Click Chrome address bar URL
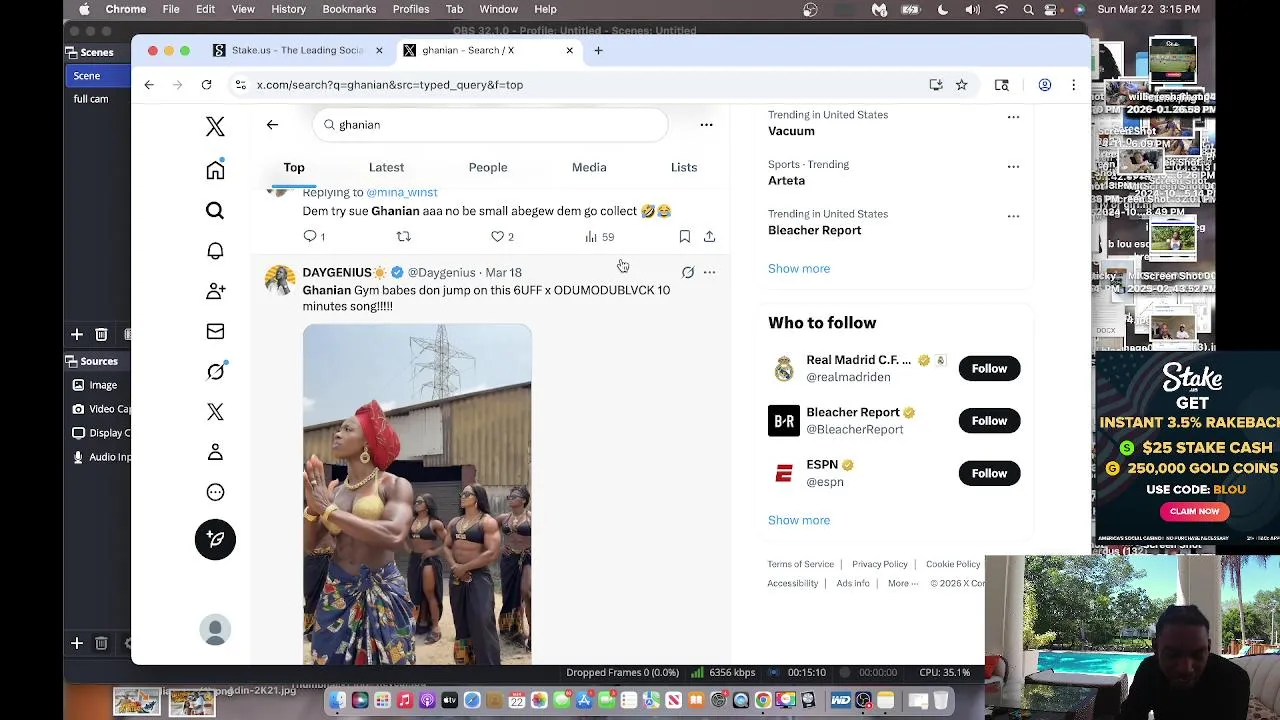Viewport: 1280px width, 720px height. 390,85
